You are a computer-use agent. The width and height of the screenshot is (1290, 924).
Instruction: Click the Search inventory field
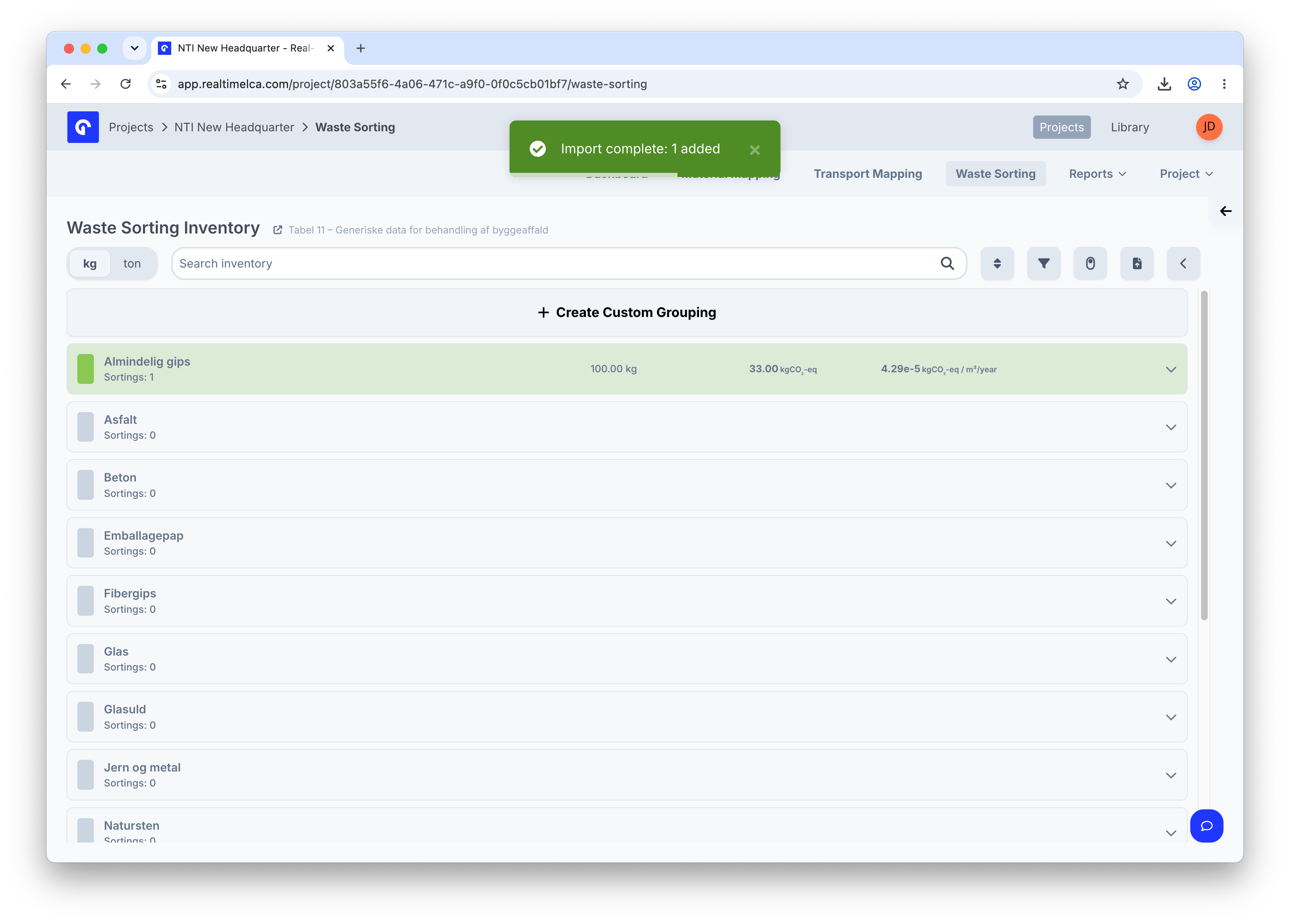pos(569,263)
